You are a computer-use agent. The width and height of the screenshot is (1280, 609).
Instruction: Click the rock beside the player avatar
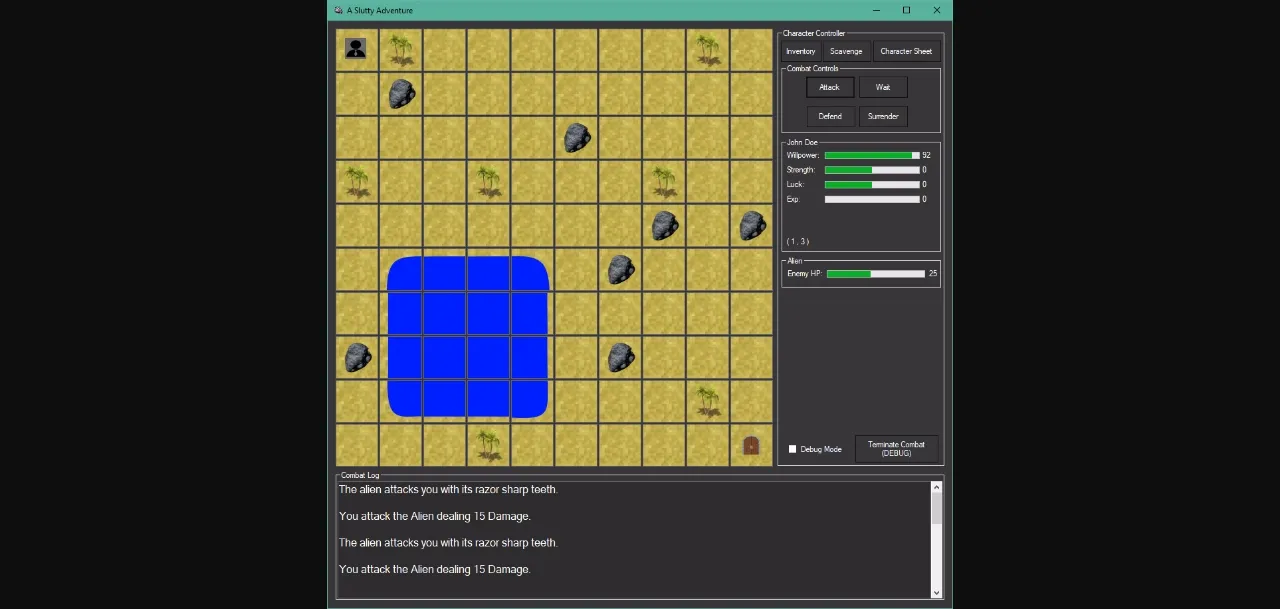[401, 93]
